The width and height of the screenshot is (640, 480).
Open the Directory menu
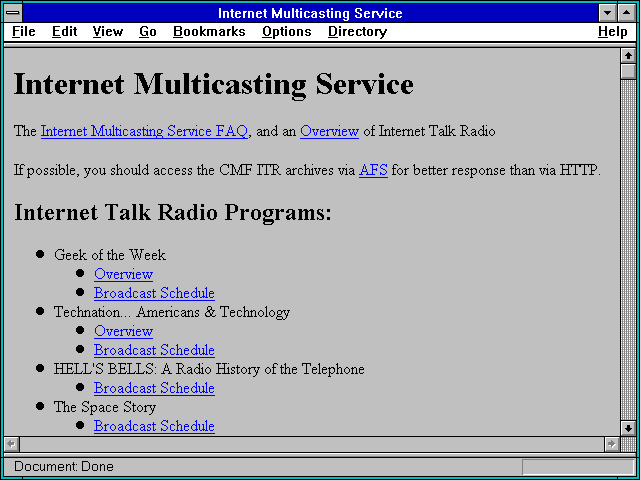pyautogui.click(x=358, y=32)
